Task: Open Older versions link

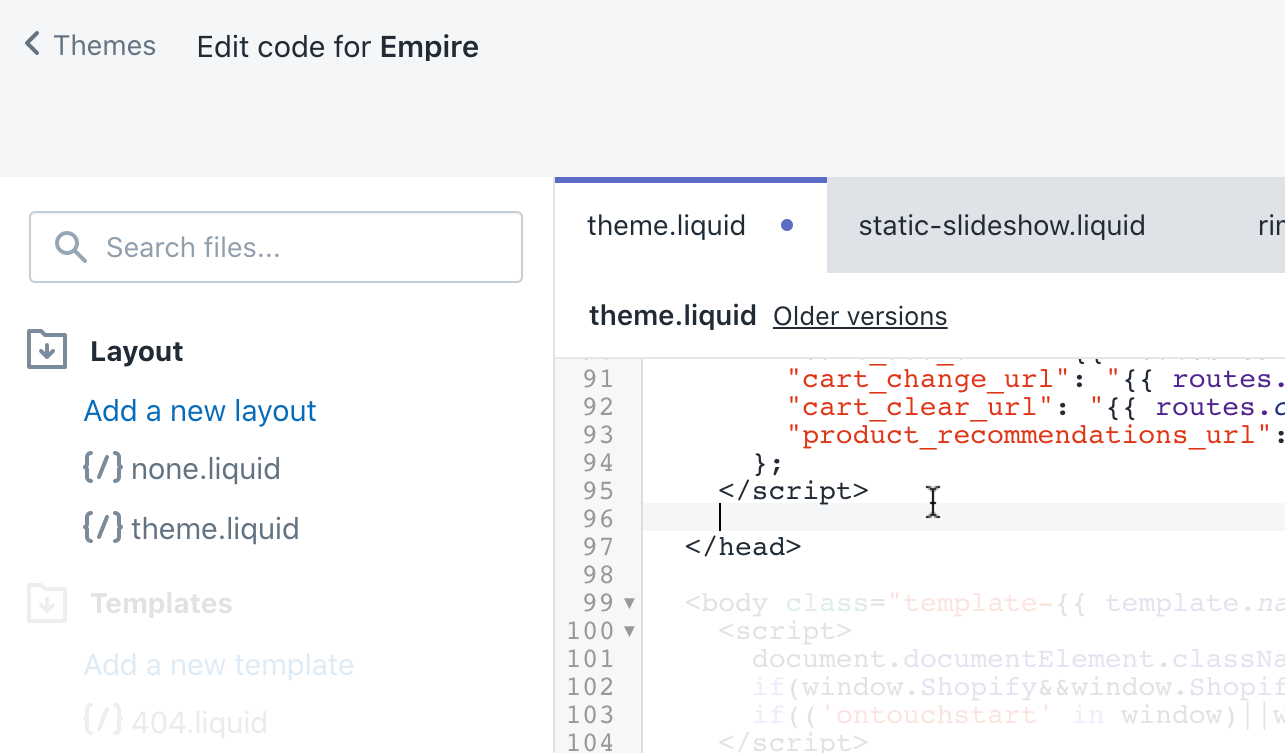Action: click(860, 316)
